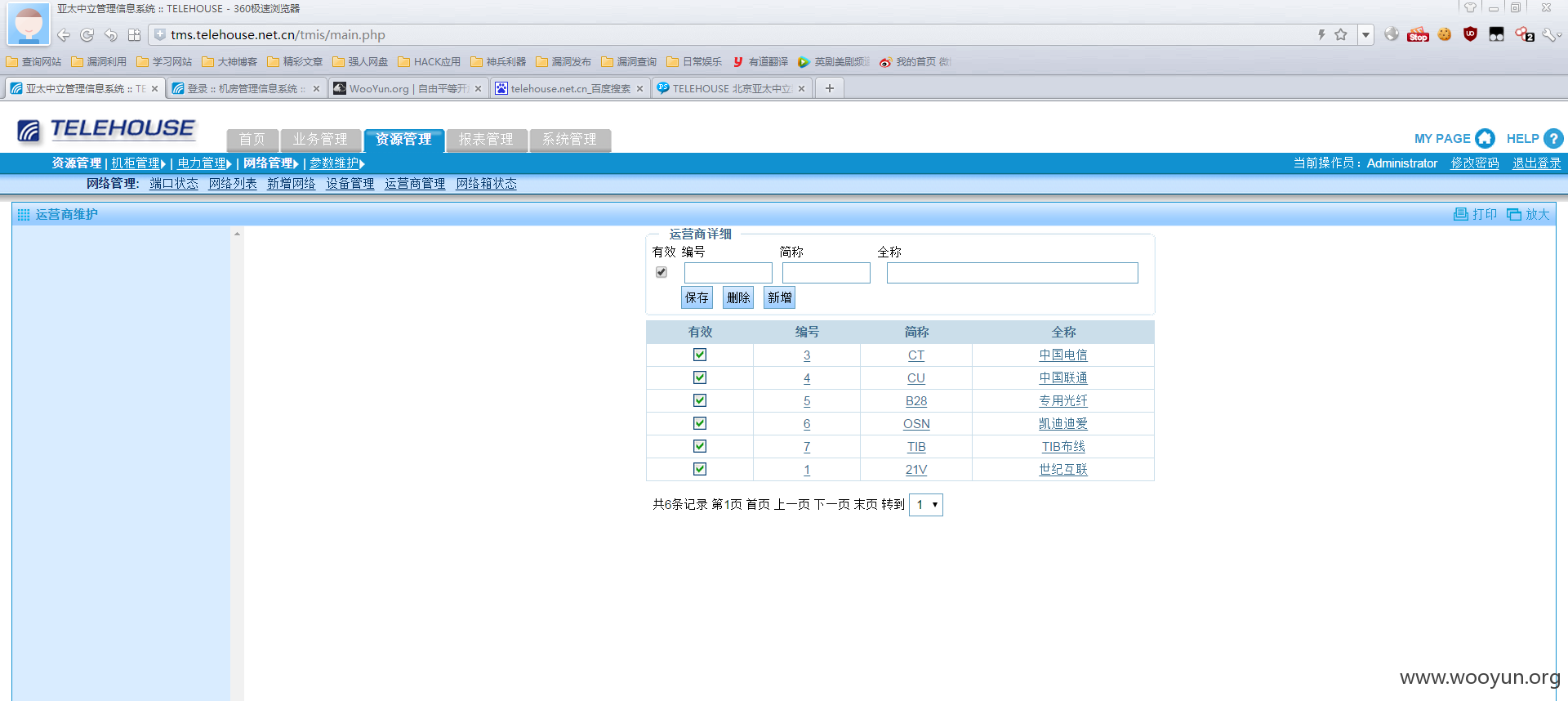Viewport: 1568px width, 701px height.
Task: Click the 删除 button
Action: coord(738,297)
